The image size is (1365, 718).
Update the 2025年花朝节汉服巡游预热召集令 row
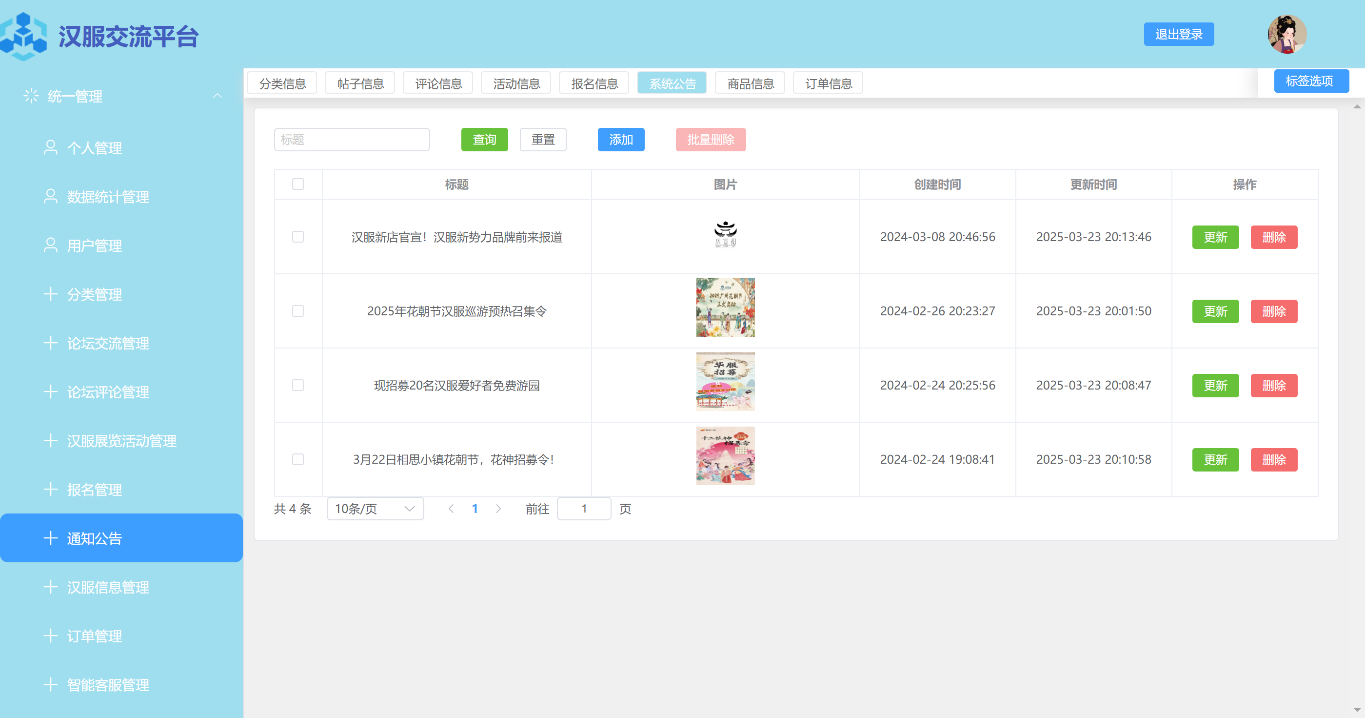pos(1215,311)
